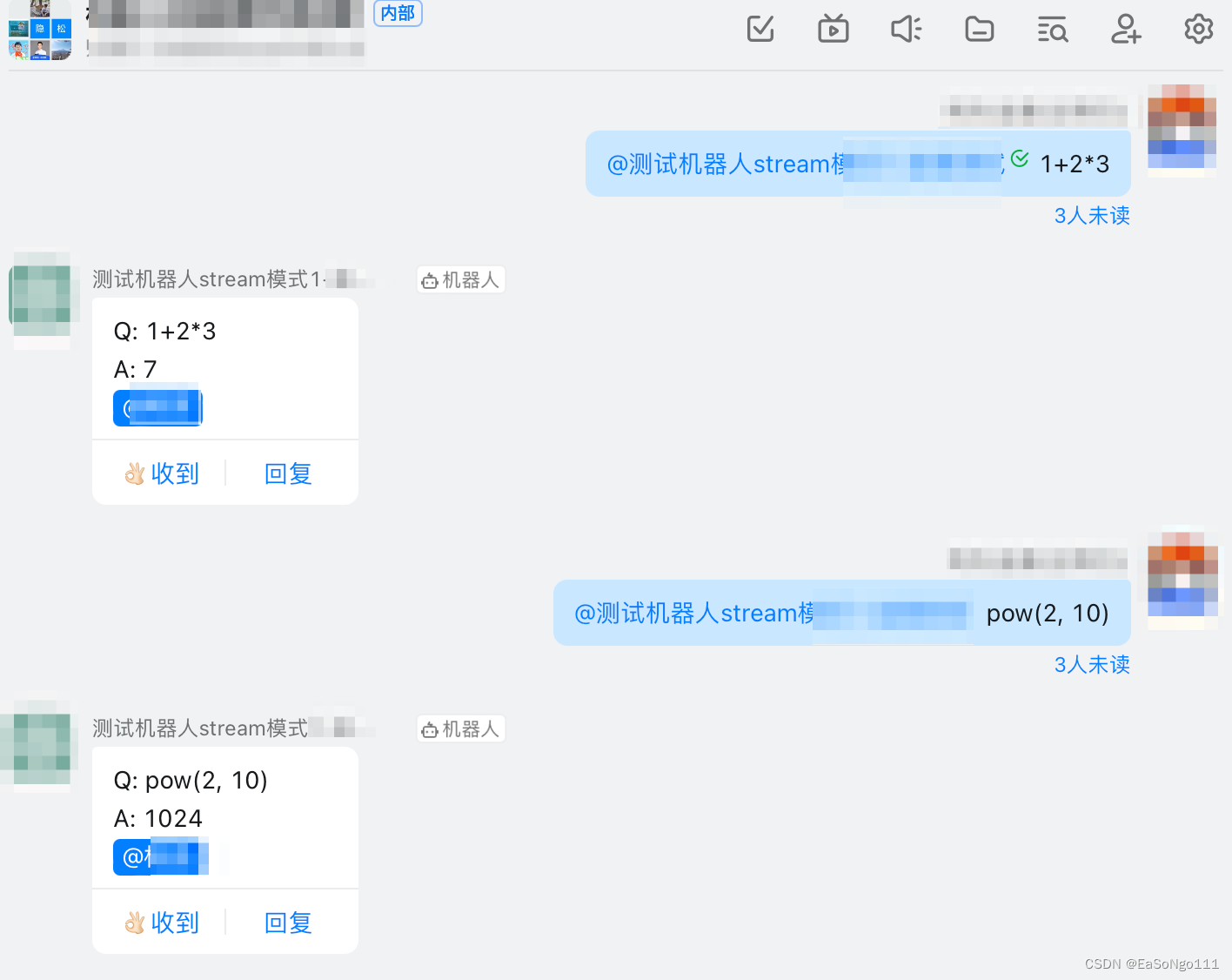Open 3人未读 below the 1+2*3 message
This screenshot has width=1232, height=980.
(x=1092, y=216)
